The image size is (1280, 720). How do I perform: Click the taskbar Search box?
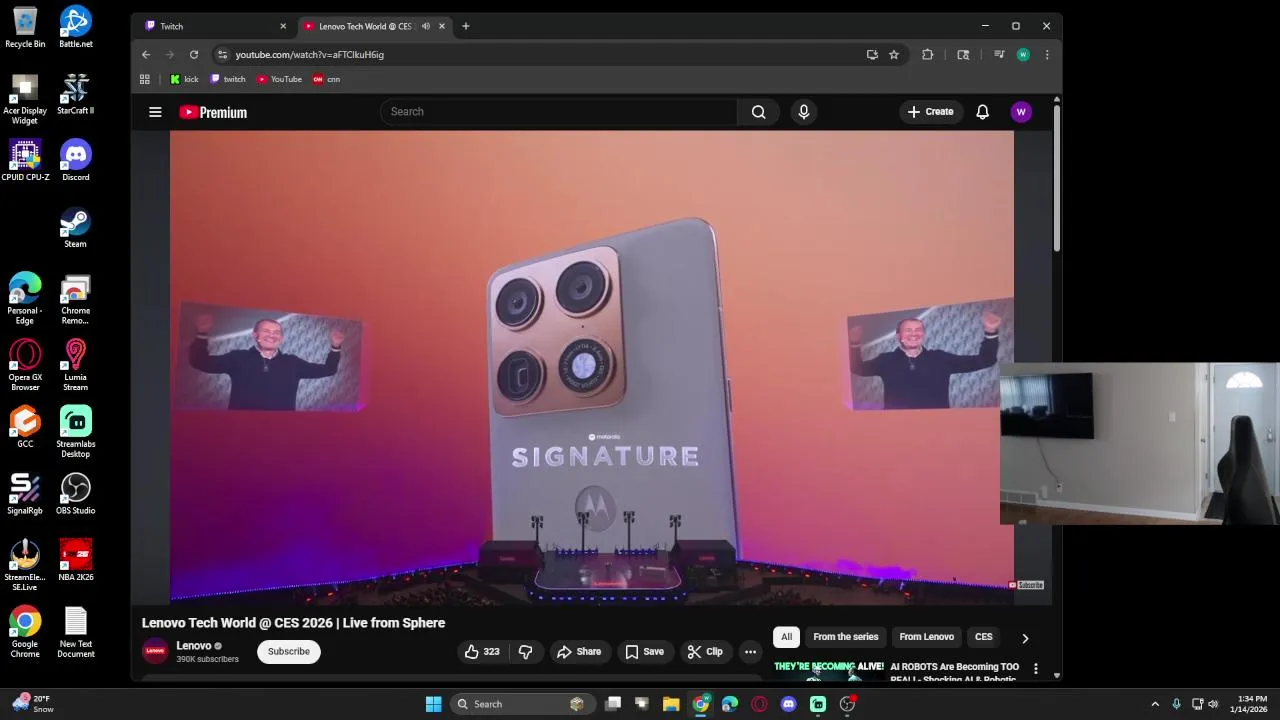(521, 704)
